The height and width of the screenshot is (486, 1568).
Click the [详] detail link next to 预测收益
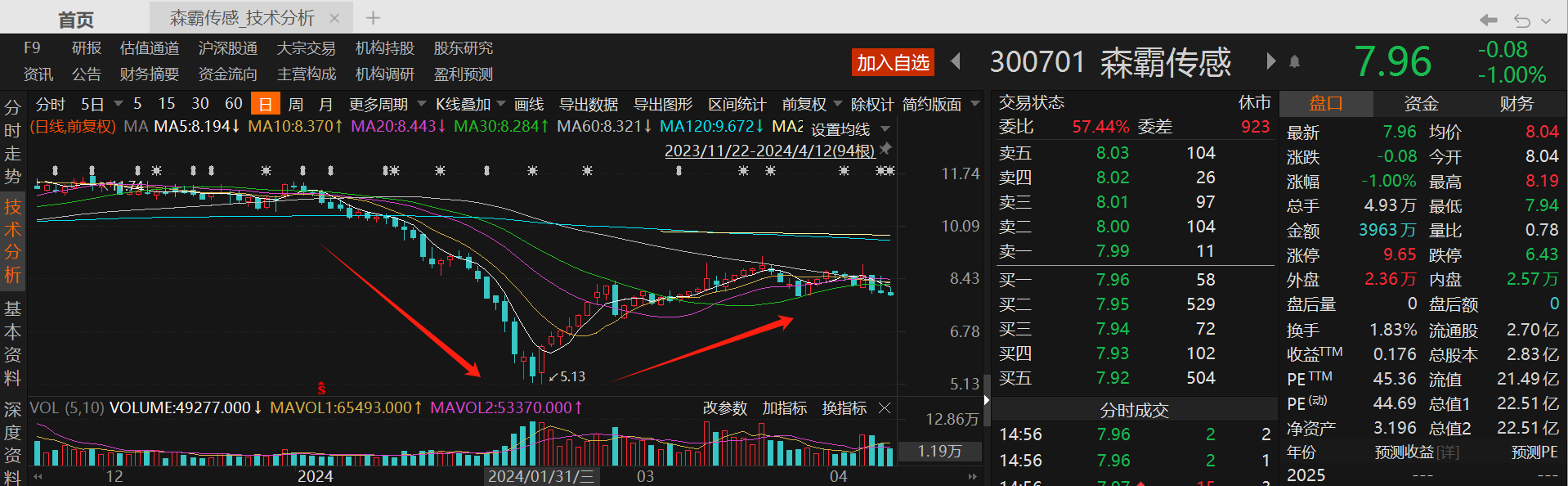click(x=1448, y=452)
